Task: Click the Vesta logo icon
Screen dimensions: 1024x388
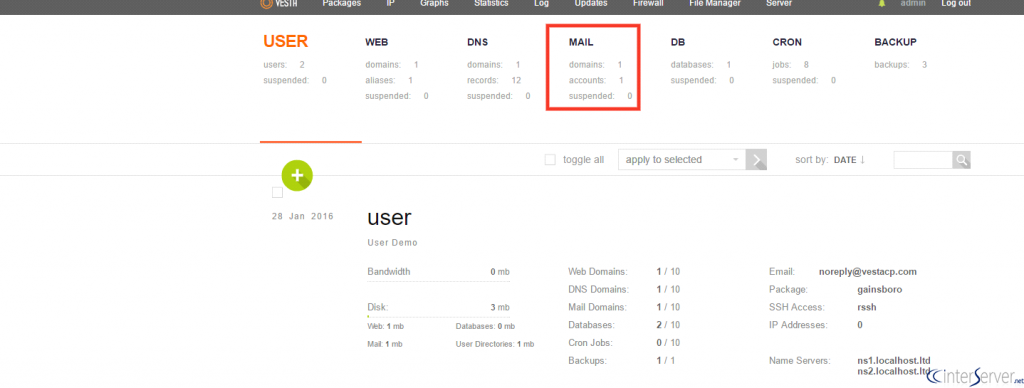Action: click(x=265, y=3)
